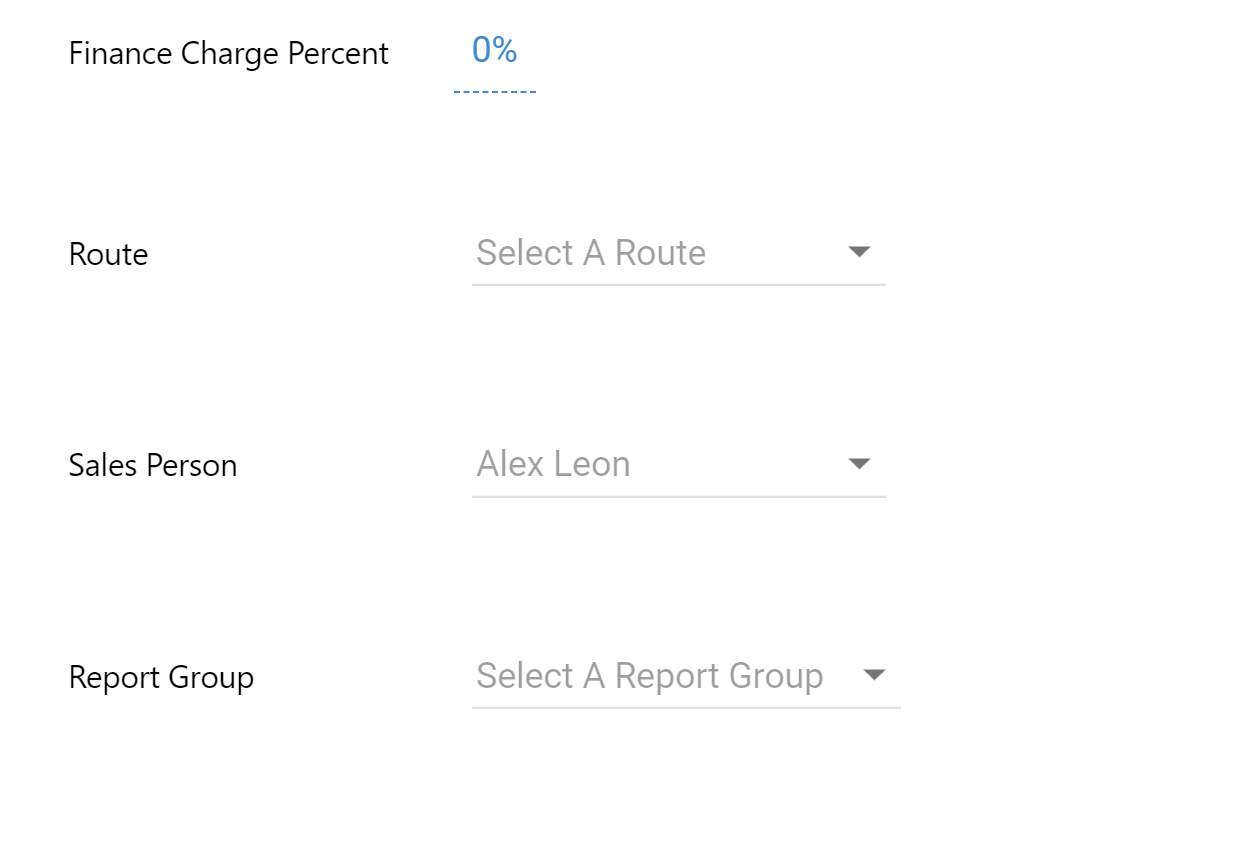Image resolution: width=1260 pixels, height=862 pixels.
Task: Click the Report Group field label
Action: tap(161, 677)
